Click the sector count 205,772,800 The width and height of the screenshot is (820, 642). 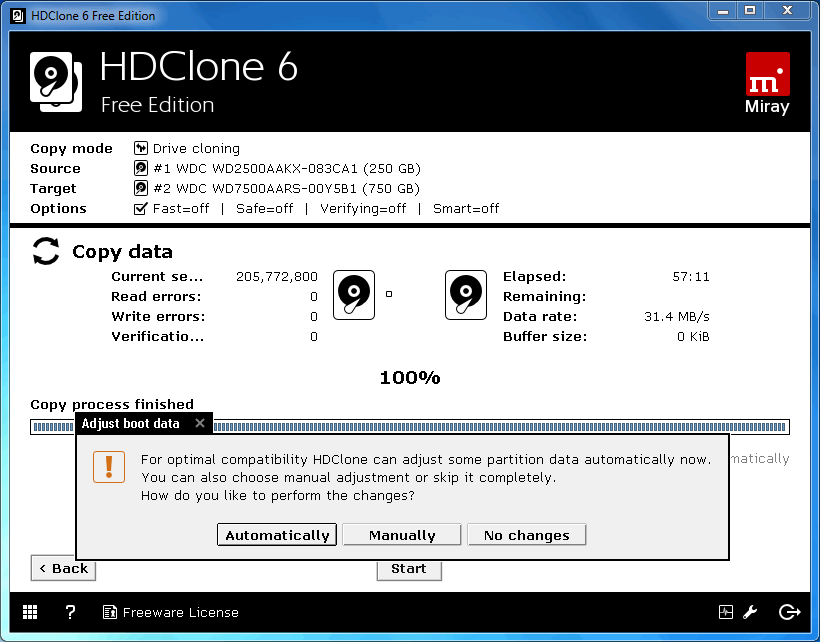[277, 277]
